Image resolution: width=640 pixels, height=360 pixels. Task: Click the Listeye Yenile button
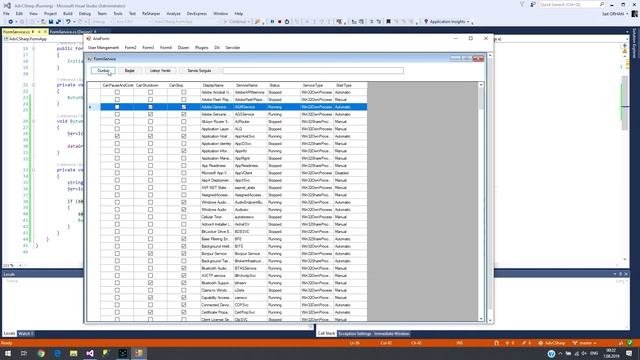point(160,71)
